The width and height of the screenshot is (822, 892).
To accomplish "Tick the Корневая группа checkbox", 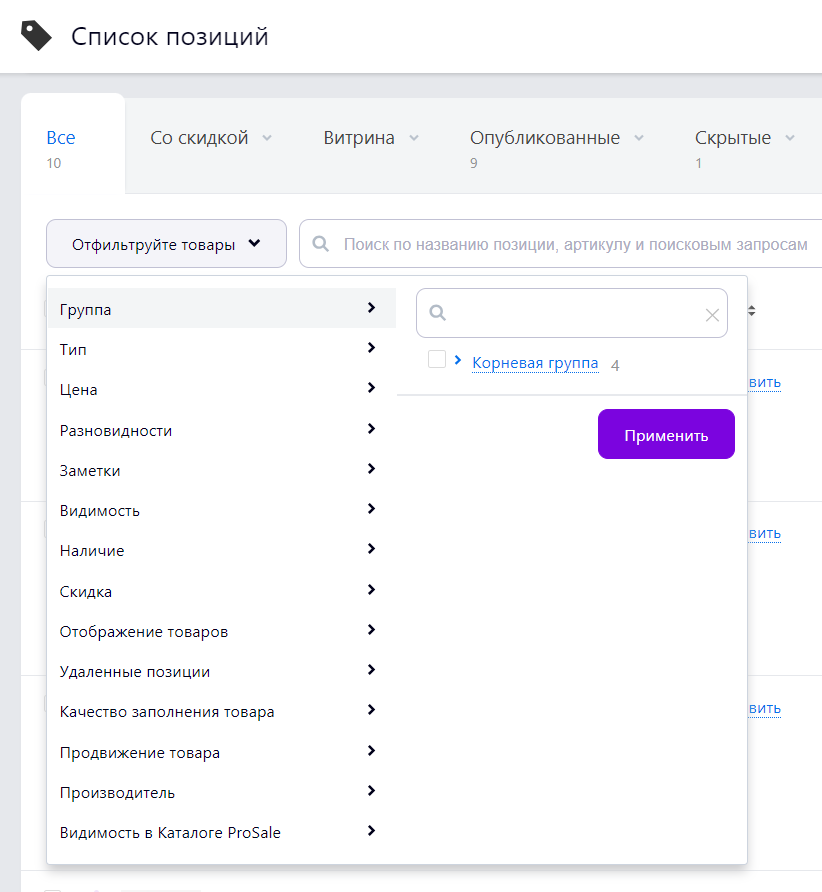I will [x=437, y=360].
